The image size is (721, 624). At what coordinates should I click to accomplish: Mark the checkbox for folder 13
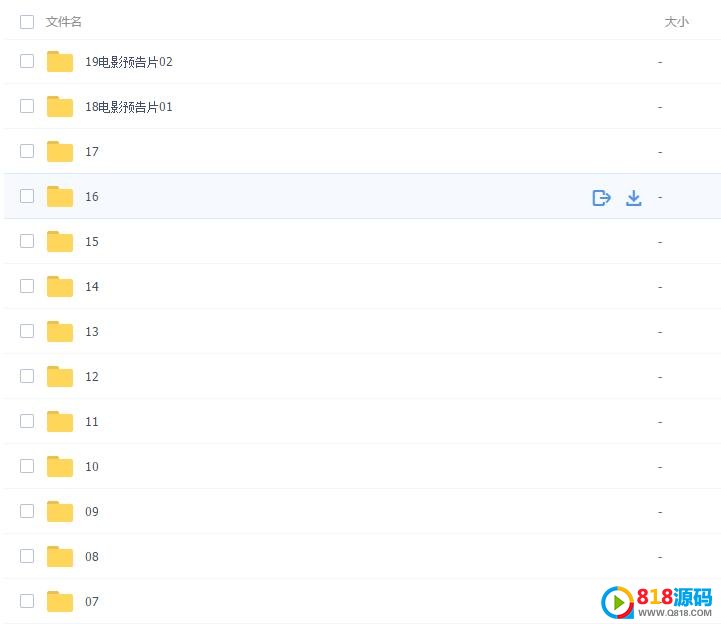(27, 331)
